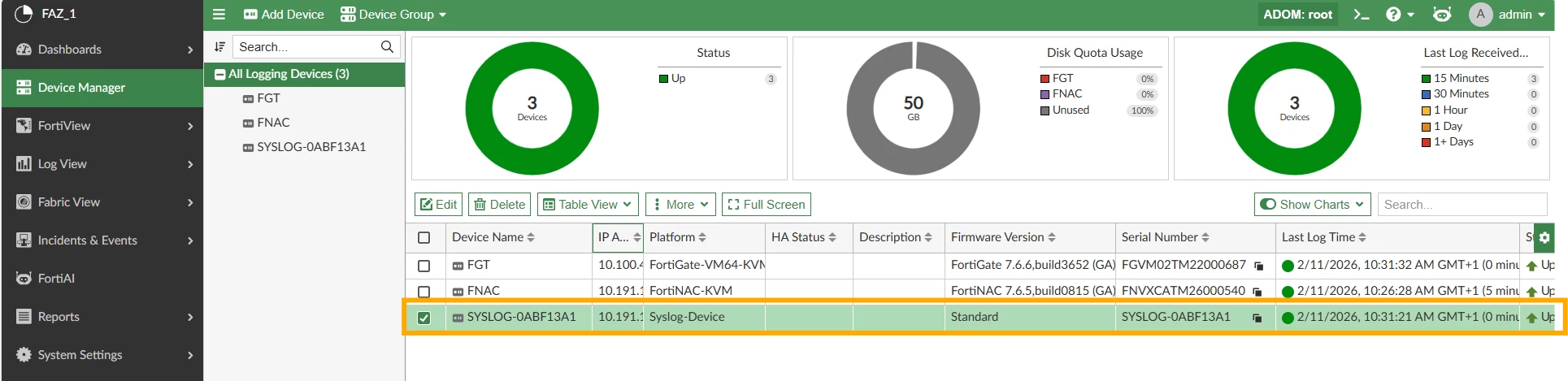The image size is (1568, 381).
Task: Click the table Search field
Action: (x=1462, y=205)
